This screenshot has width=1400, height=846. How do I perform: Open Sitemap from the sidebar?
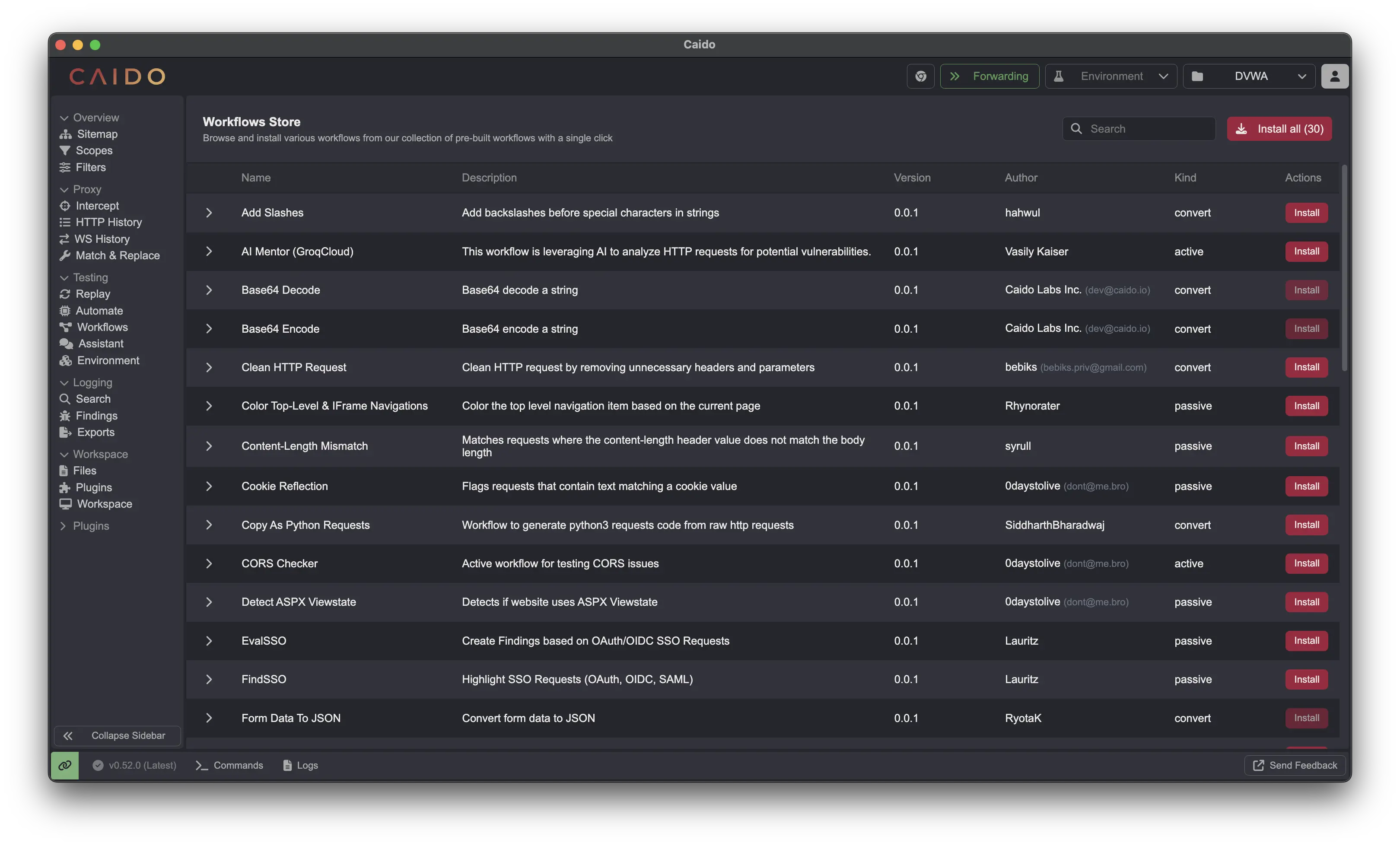pos(97,134)
